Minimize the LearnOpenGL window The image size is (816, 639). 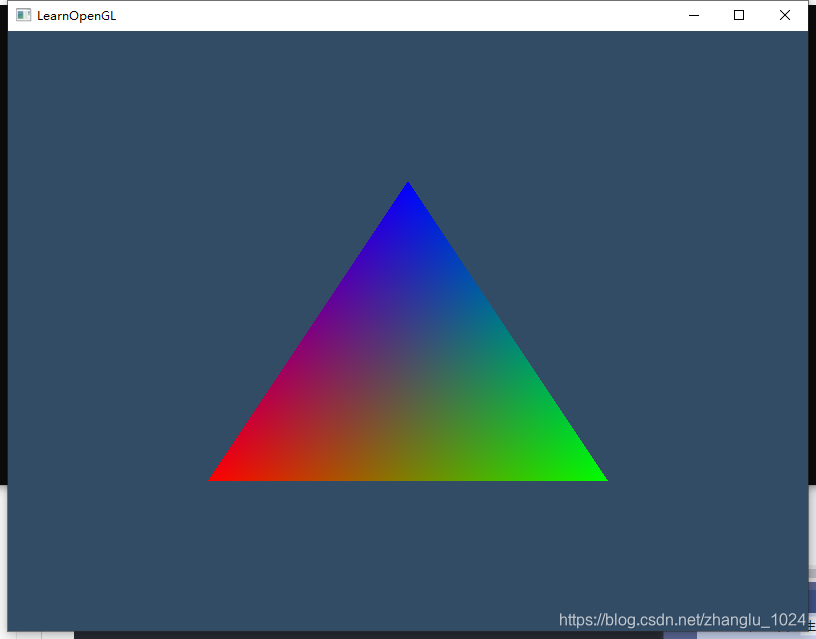(694, 15)
